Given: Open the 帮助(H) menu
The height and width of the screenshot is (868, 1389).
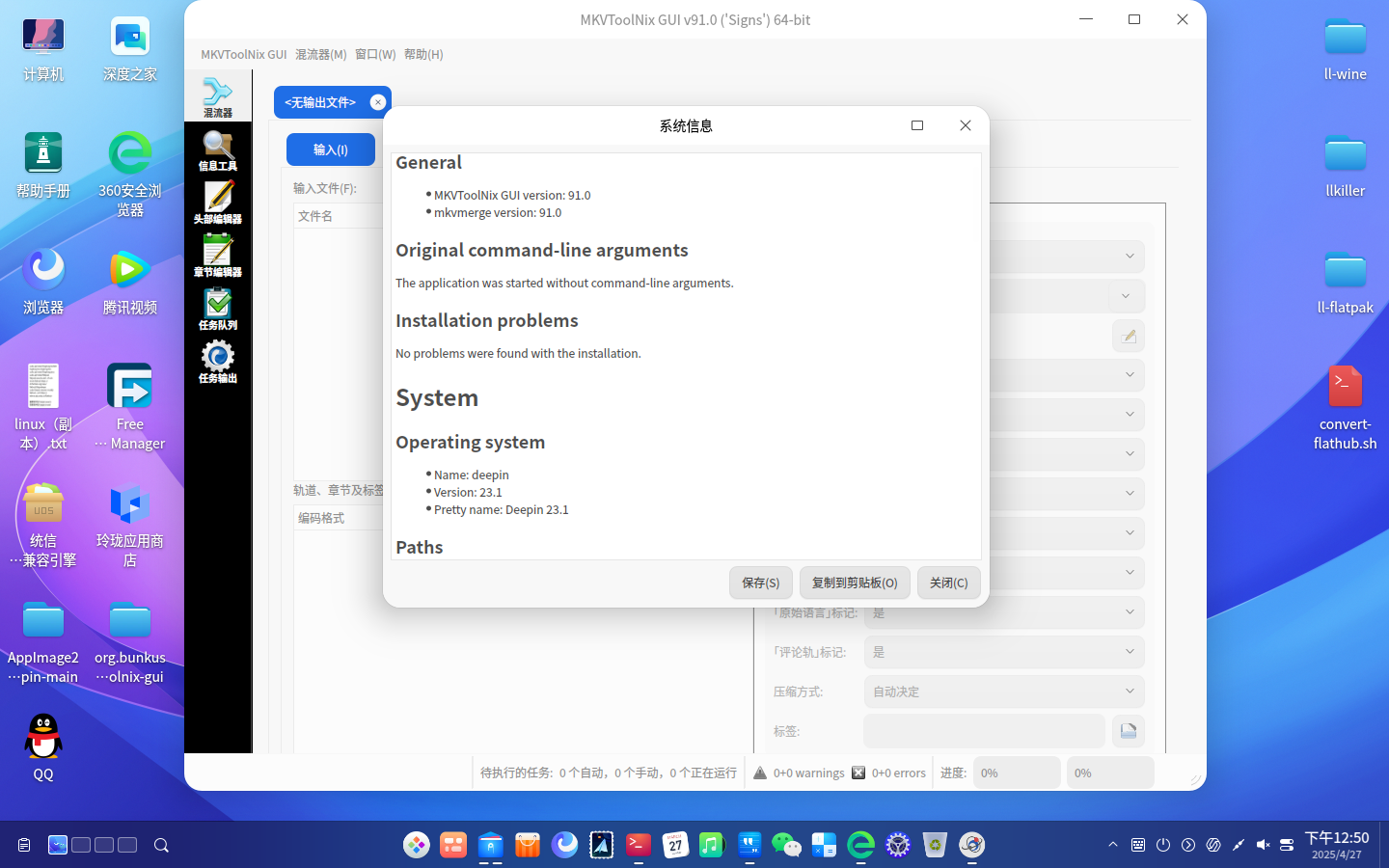Looking at the screenshot, I should 423,55.
